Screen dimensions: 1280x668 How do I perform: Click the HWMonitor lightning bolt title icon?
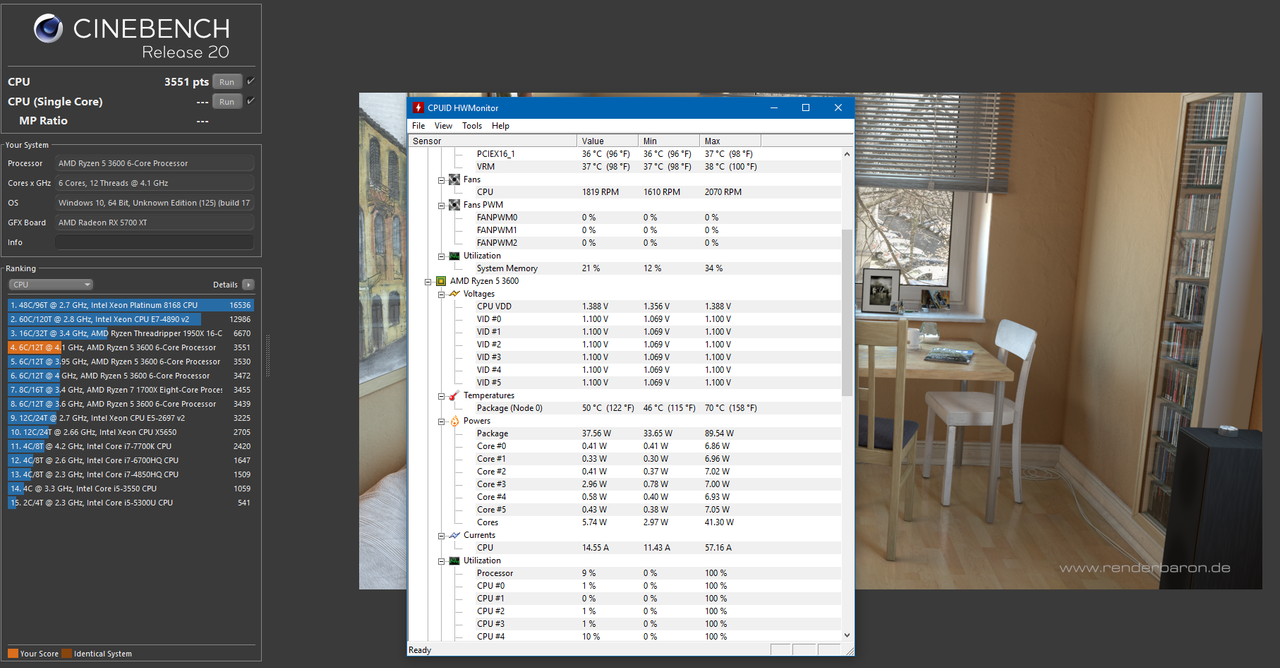418,107
